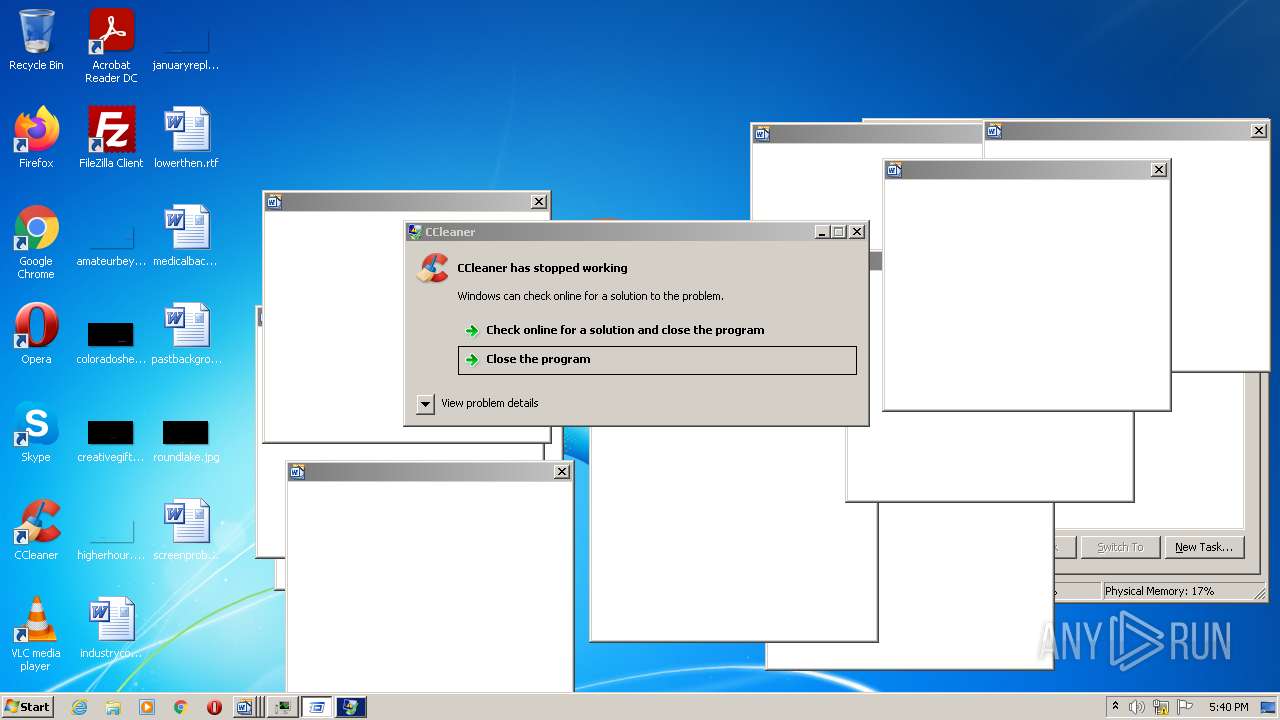Click New Task... in Task Manager

(1204, 547)
